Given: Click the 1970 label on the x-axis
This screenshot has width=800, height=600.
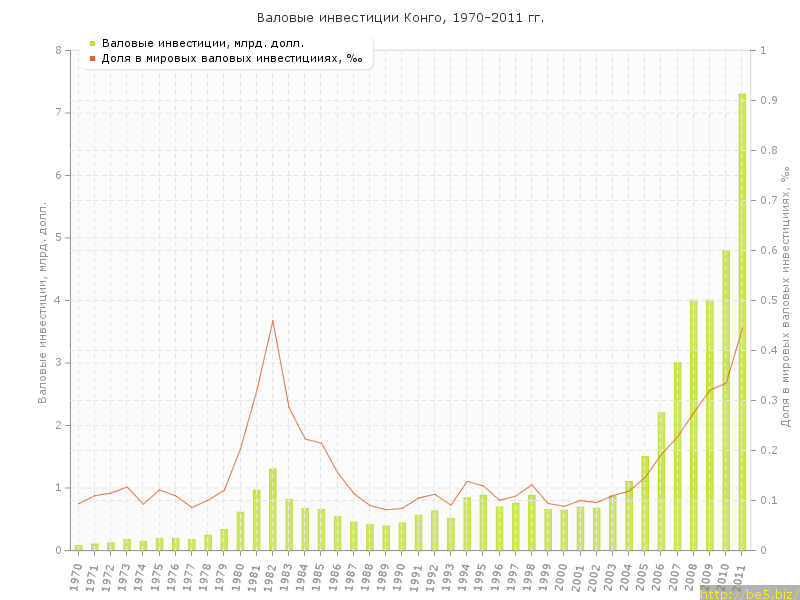Looking at the screenshot, I should click(x=78, y=575).
